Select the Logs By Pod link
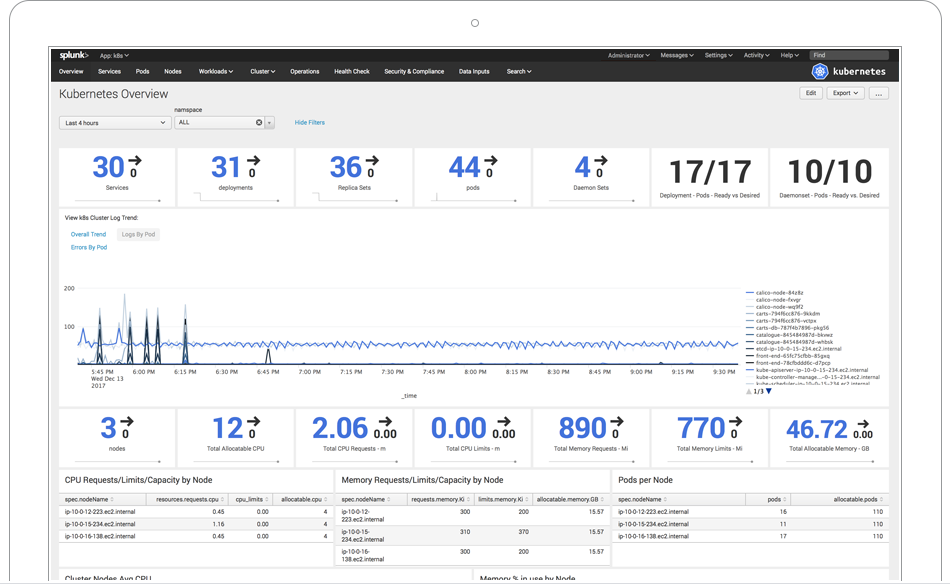This screenshot has height=584, width=950. click(138, 234)
